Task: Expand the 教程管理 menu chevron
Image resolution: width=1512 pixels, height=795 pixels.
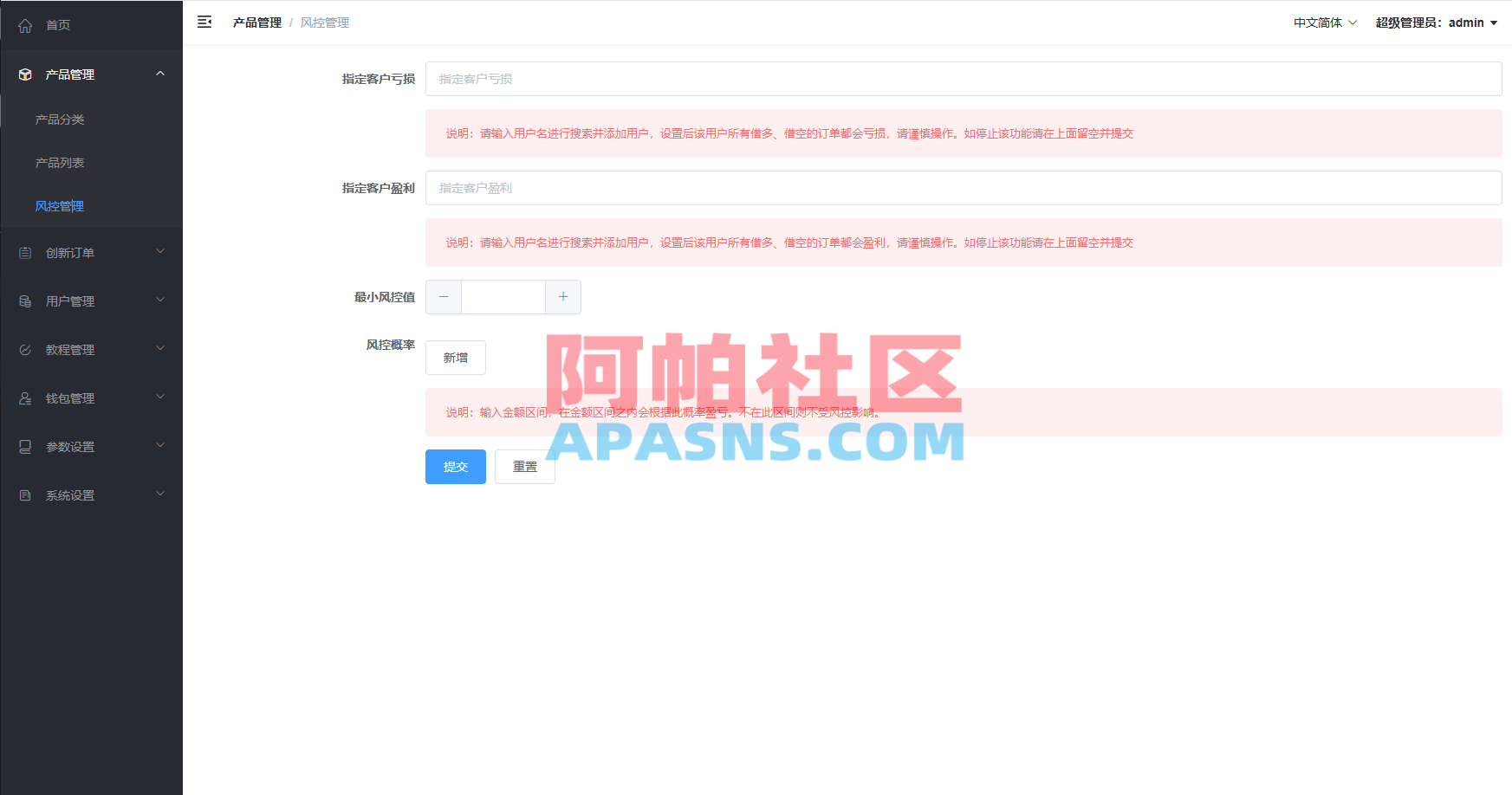Action: tap(160, 349)
